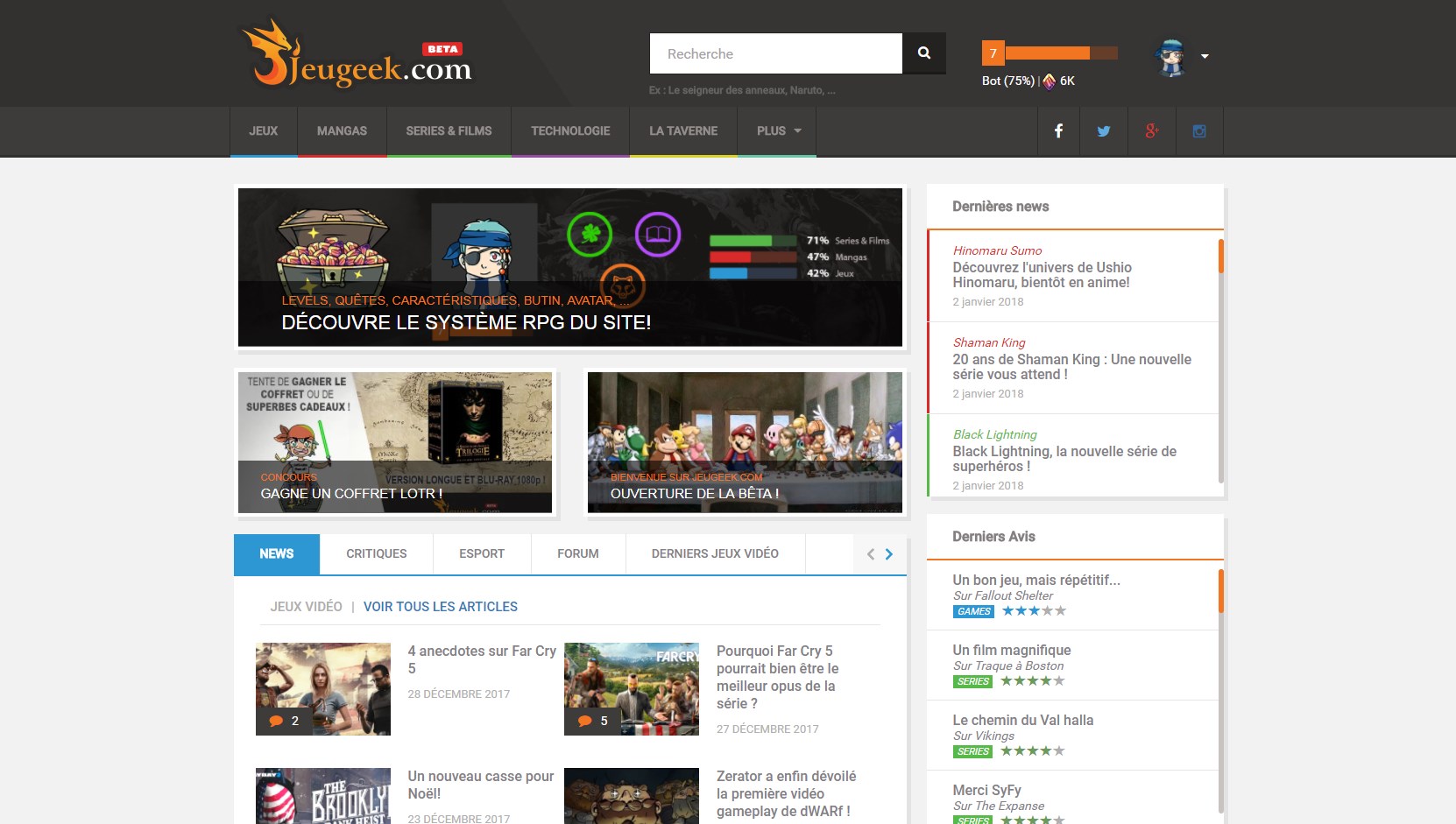1456x824 pixels.
Task: Open the 4 anecdotes Far Cry thumbnail
Action: (323, 689)
